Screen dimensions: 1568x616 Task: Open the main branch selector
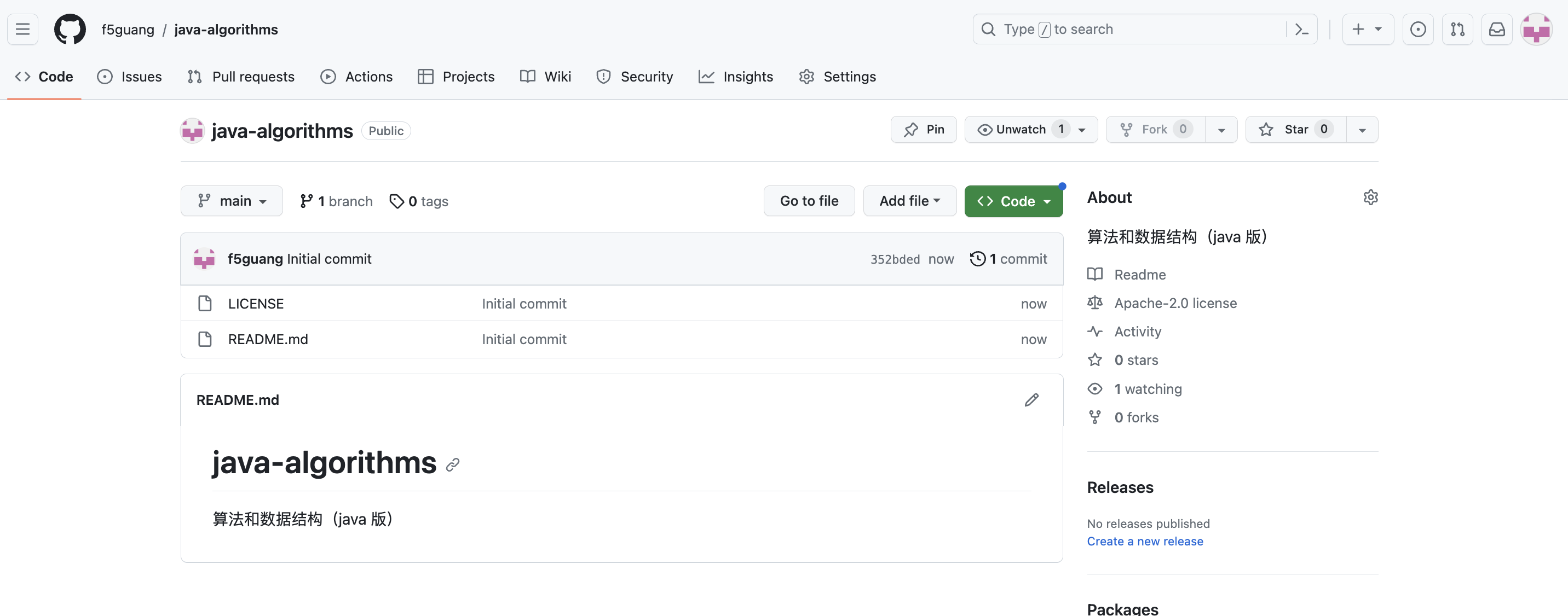[x=231, y=201]
